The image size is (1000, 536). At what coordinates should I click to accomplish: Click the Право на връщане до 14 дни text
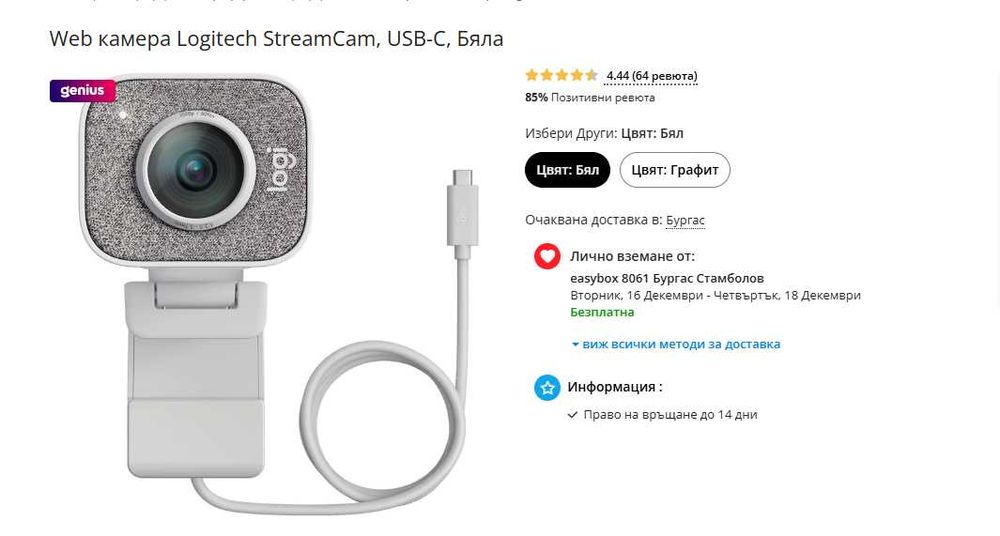tap(670, 415)
